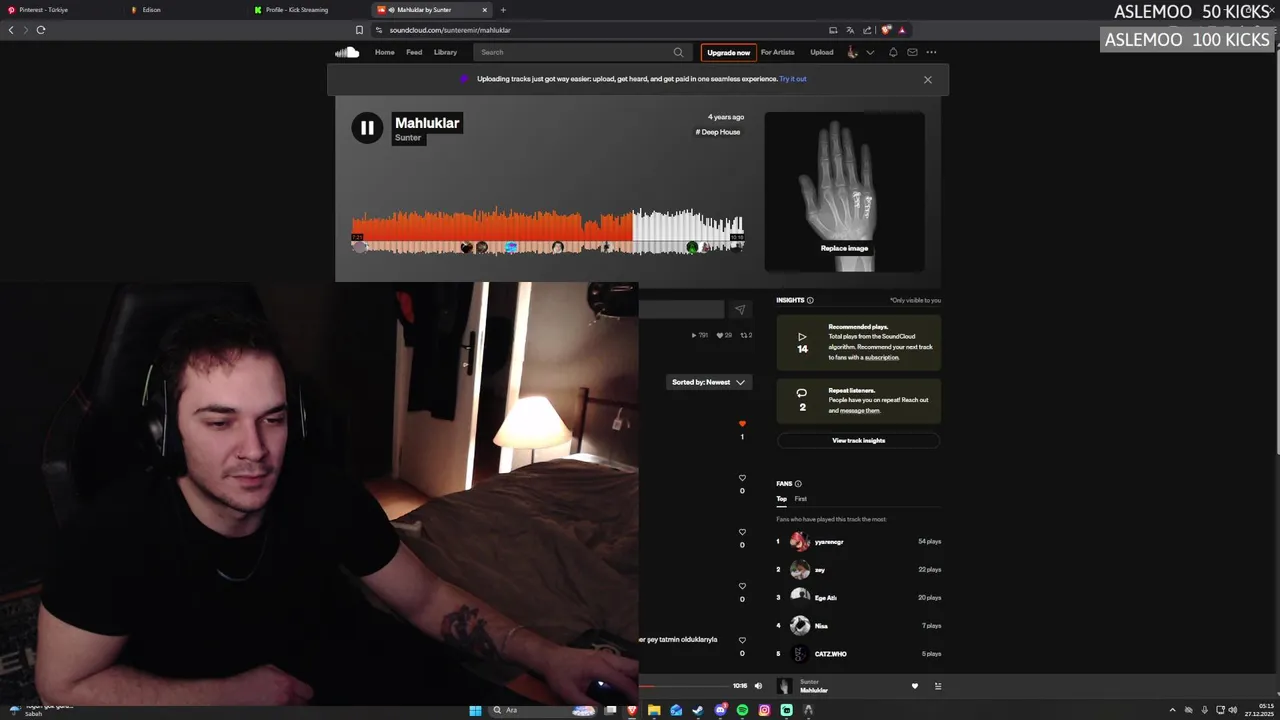Image resolution: width=1280 pixels, height=720 pixels.
Task: Open the Deep House tag
Action: point(718,132)
